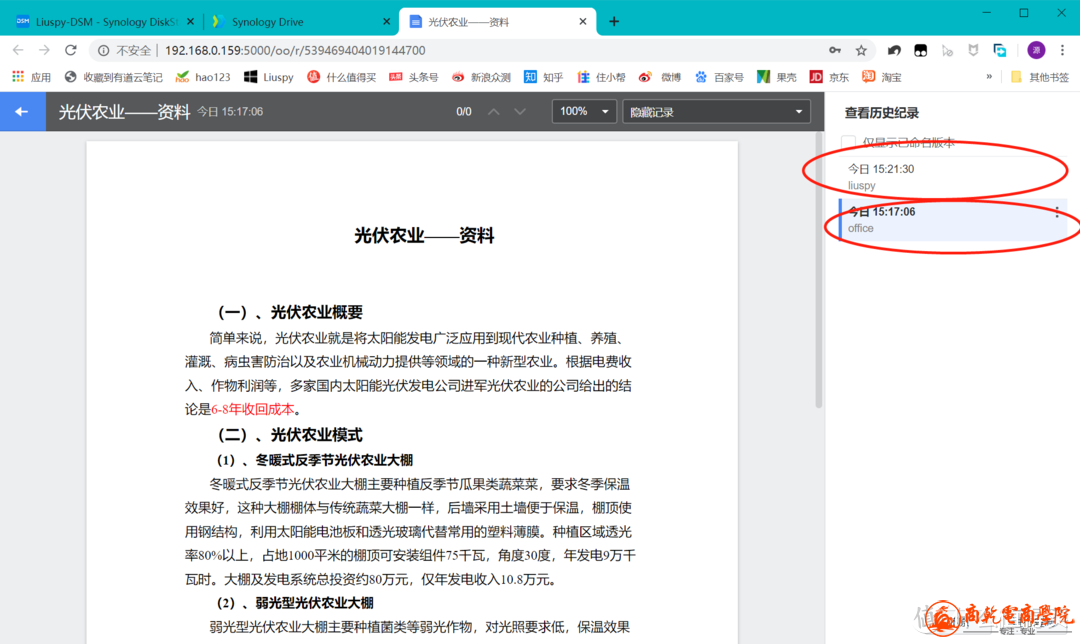Open the 什么值得买 bookmark

click(x=342, y=77)
